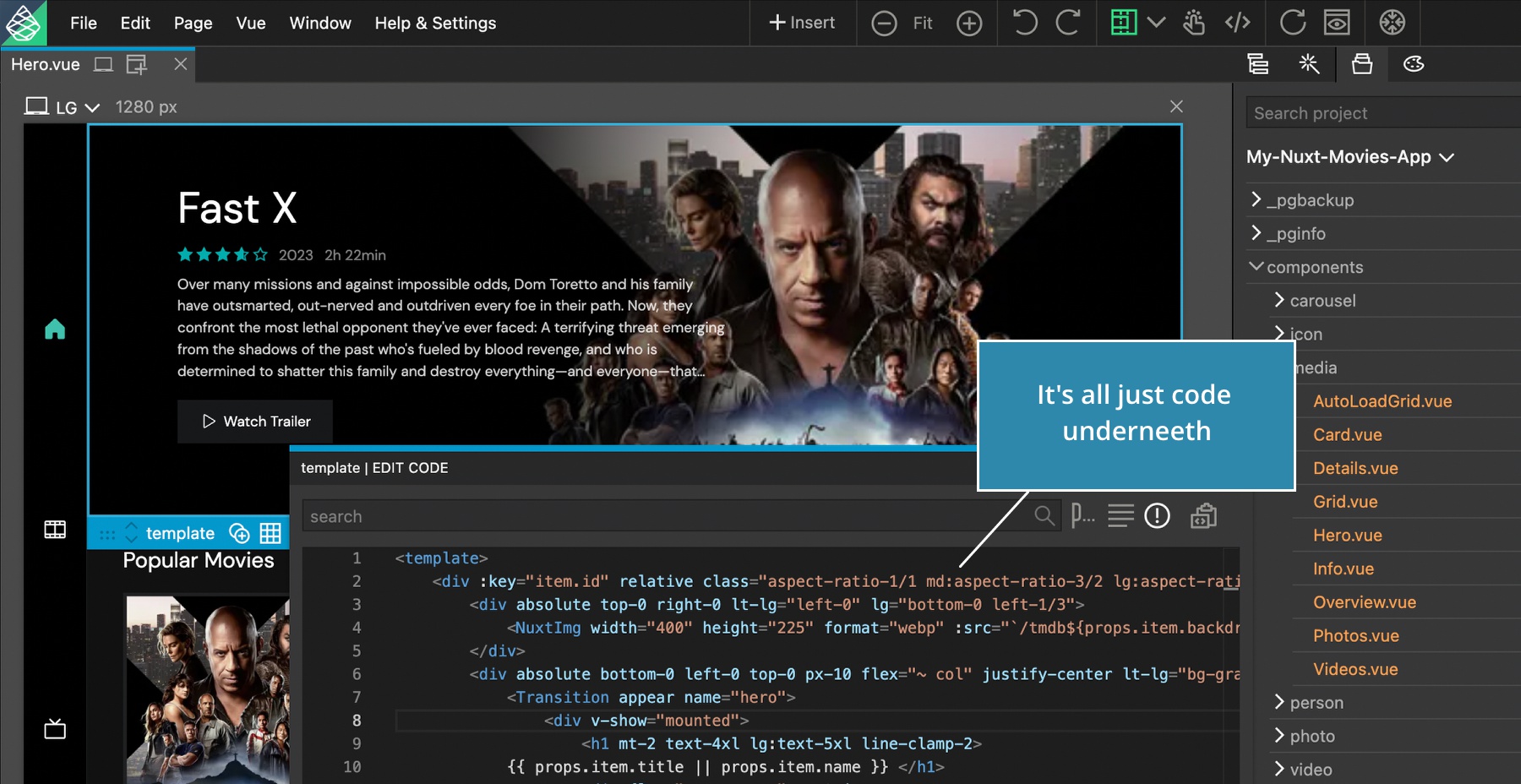Undo the last action
1521x784 pixels.
[1024, 23]
